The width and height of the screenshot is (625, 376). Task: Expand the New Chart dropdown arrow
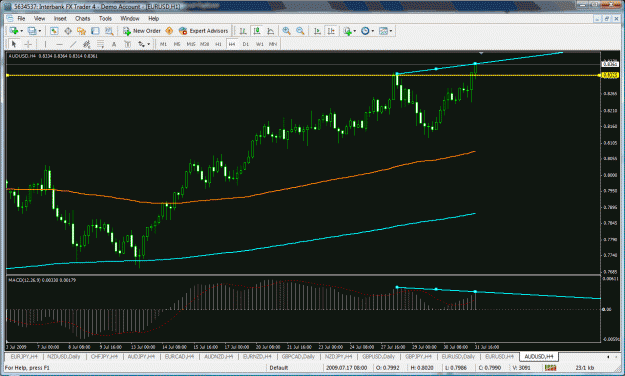tap(22, 31)
